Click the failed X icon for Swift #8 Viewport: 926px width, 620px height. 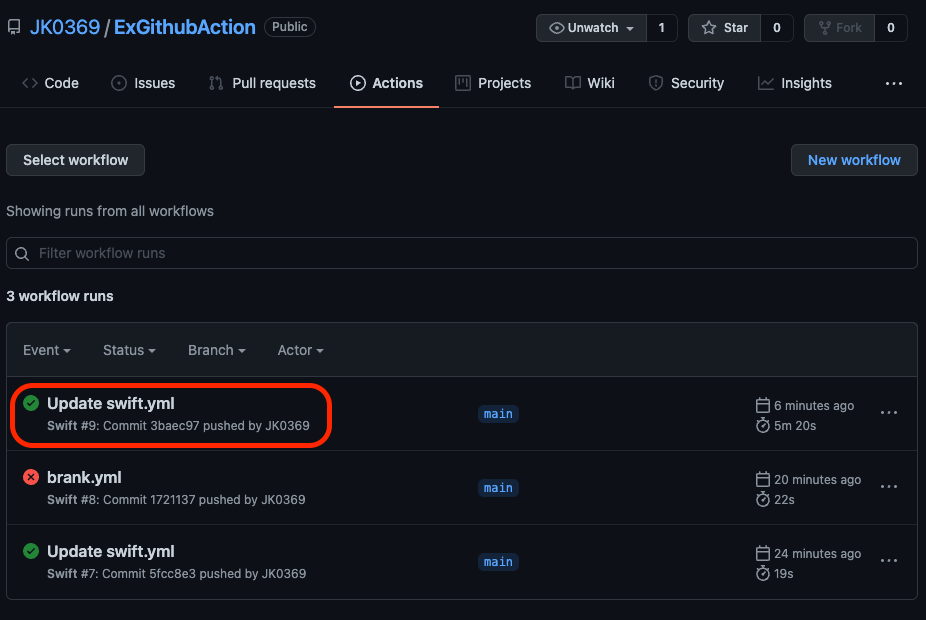pos(31,477)
